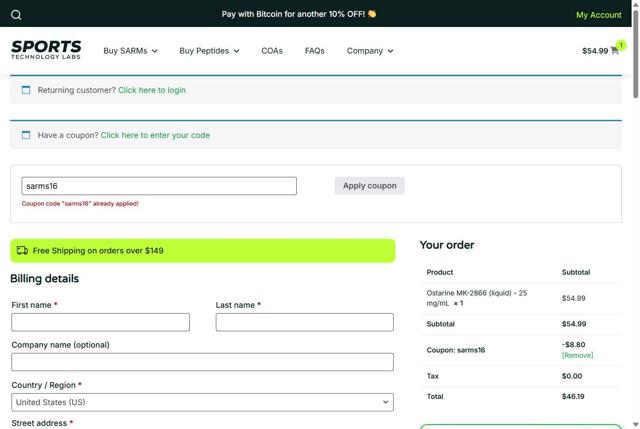This screenshot has height=429, width=640.
Task: Open the COAs page
Action: click(x=272, y=51)
